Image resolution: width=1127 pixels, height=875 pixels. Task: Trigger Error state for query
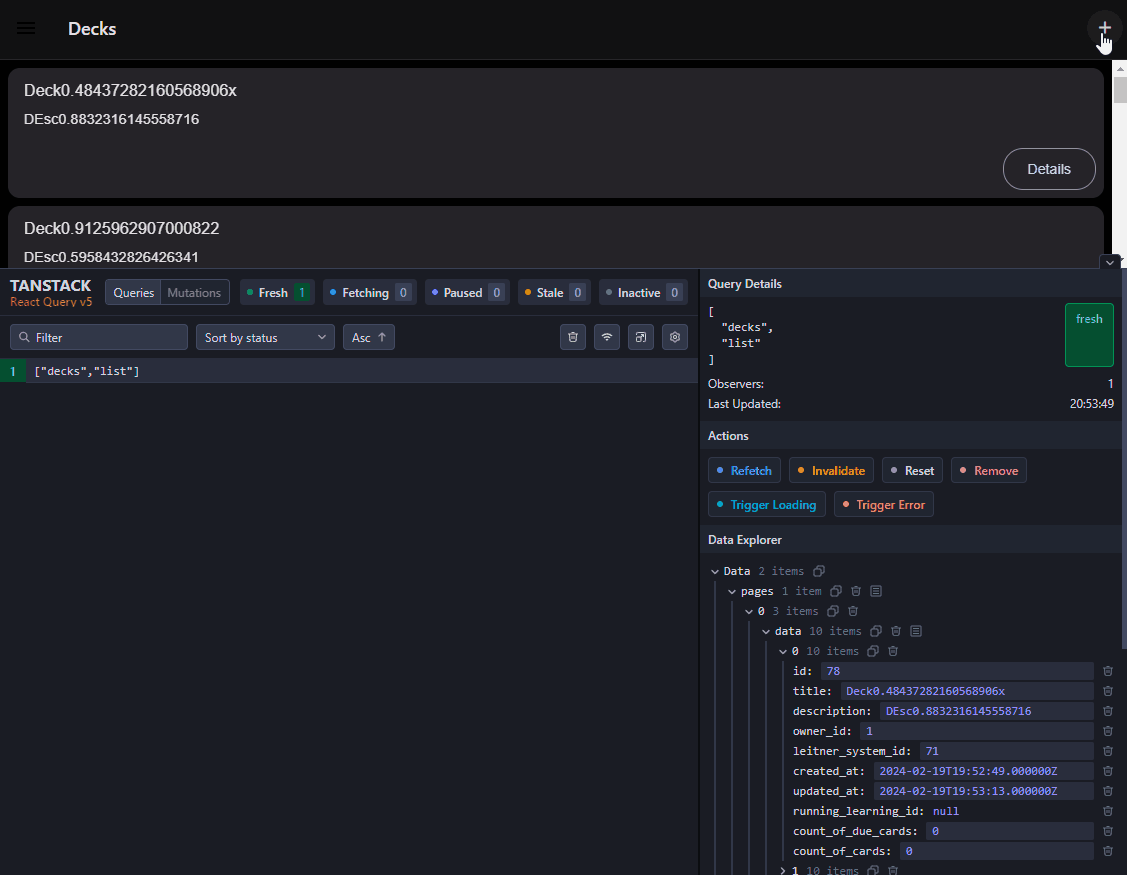883,504
